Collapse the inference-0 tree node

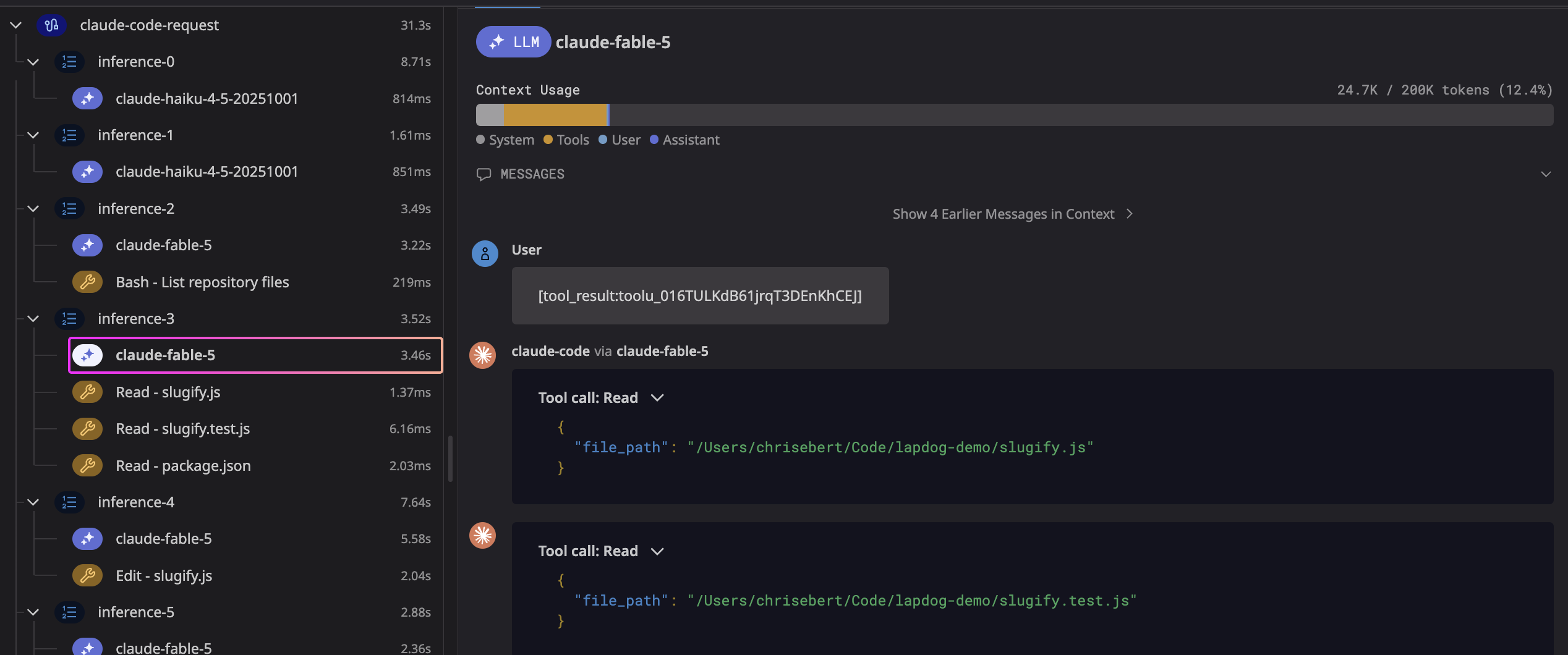33,62
